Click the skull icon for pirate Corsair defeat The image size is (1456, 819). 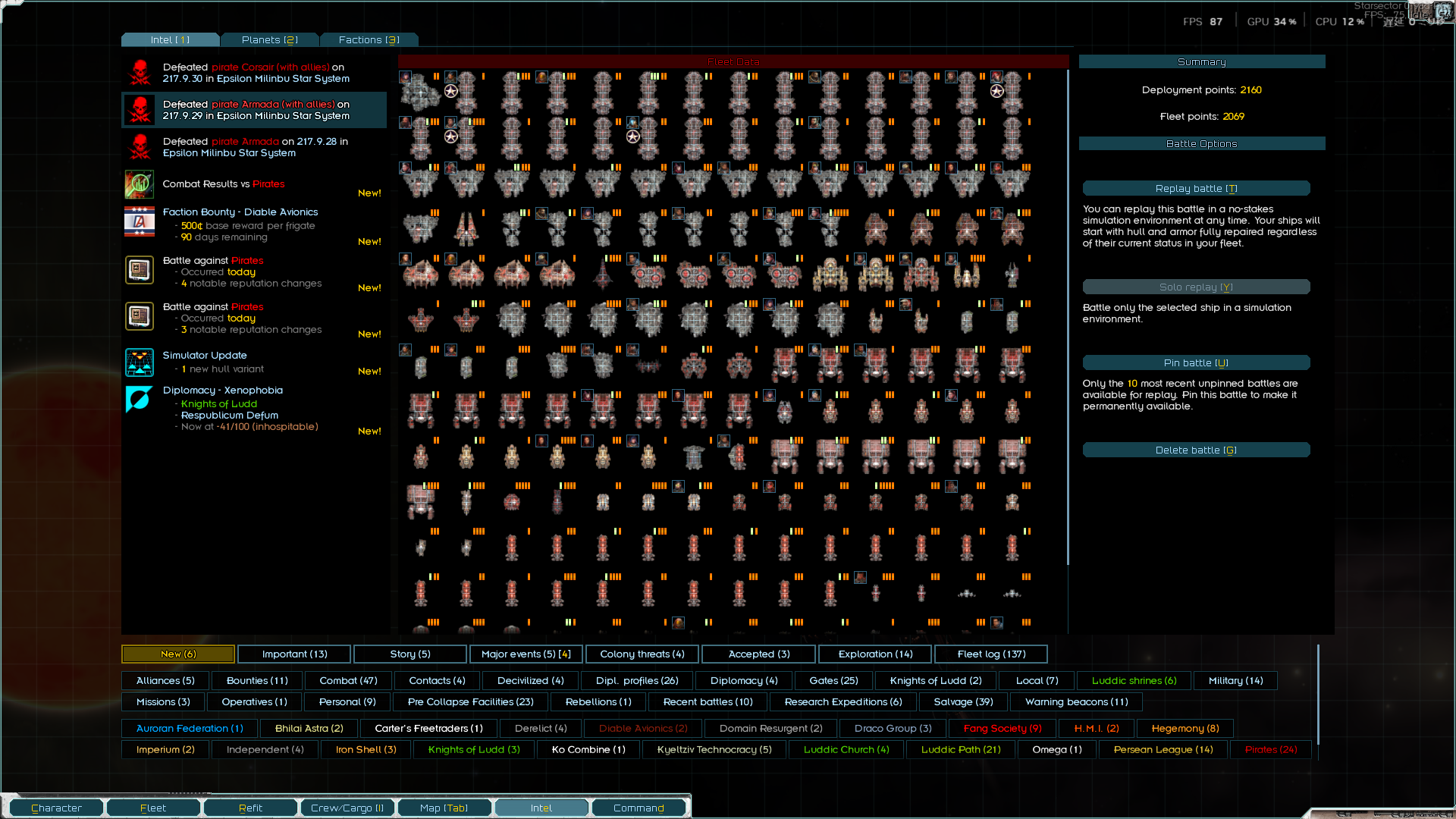coord(140,73)
